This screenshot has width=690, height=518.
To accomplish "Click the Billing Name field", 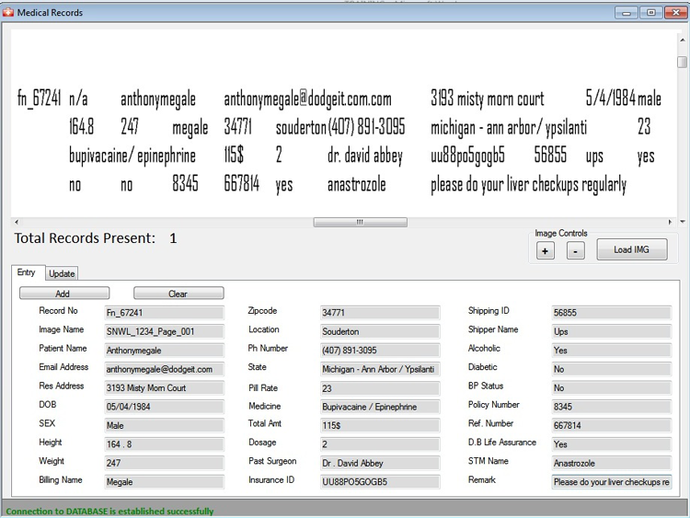I will [164, 482].
